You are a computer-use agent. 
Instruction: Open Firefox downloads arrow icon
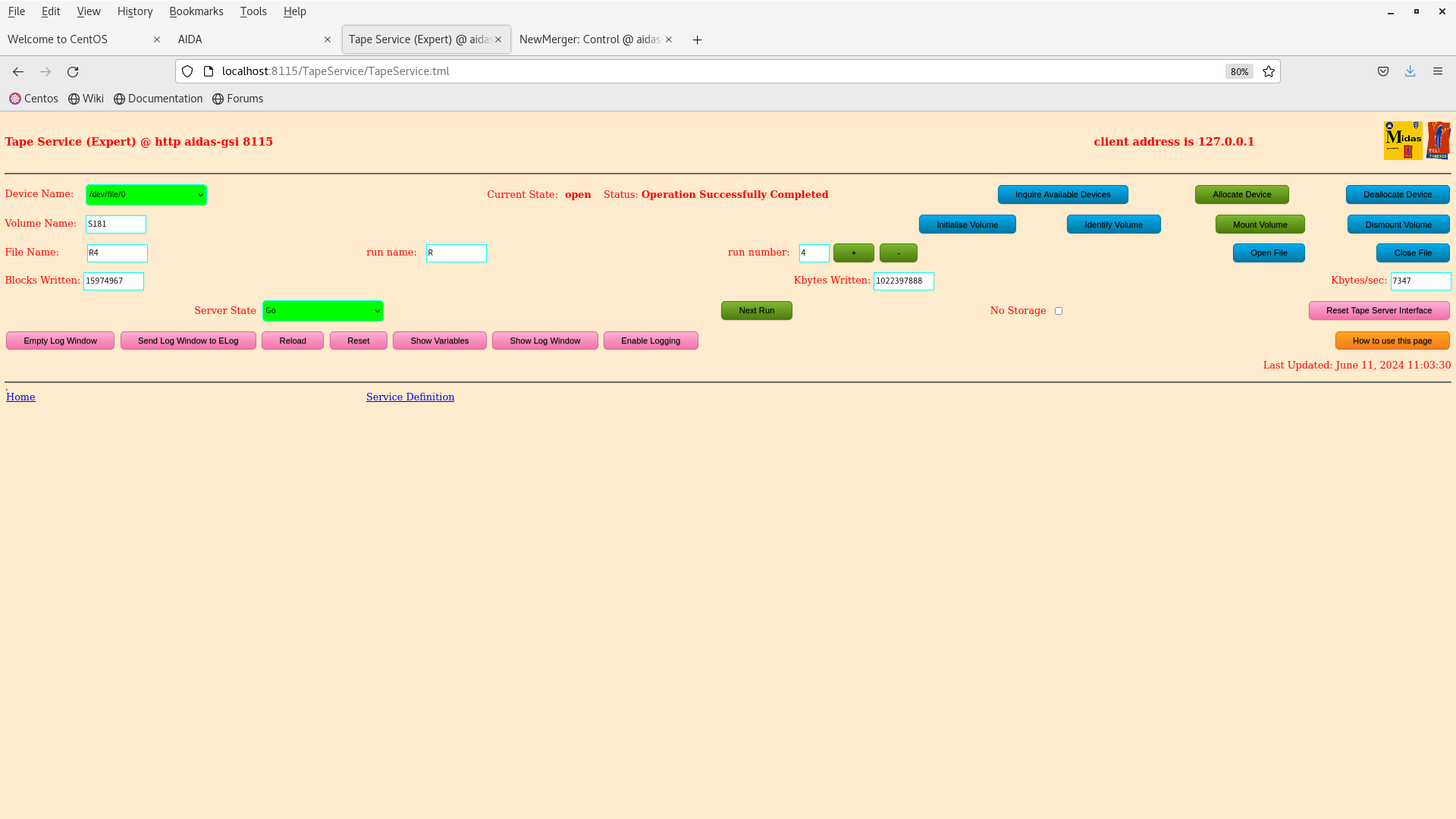(1410, 71)
